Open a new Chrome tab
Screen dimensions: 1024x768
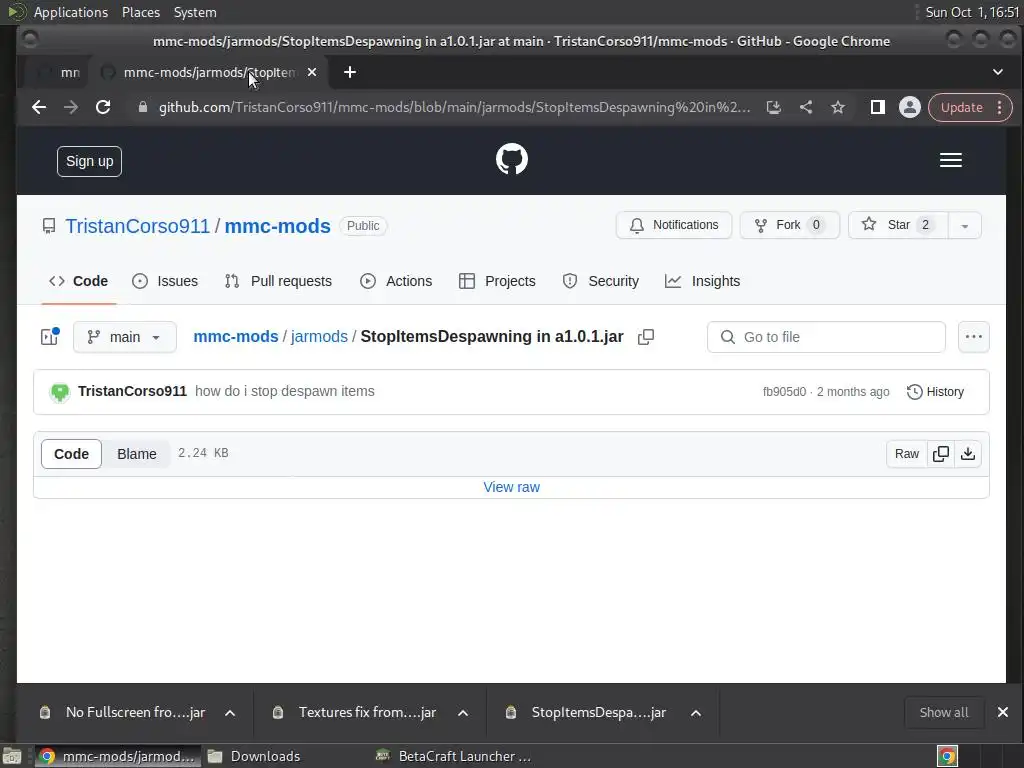pos(350,72)
